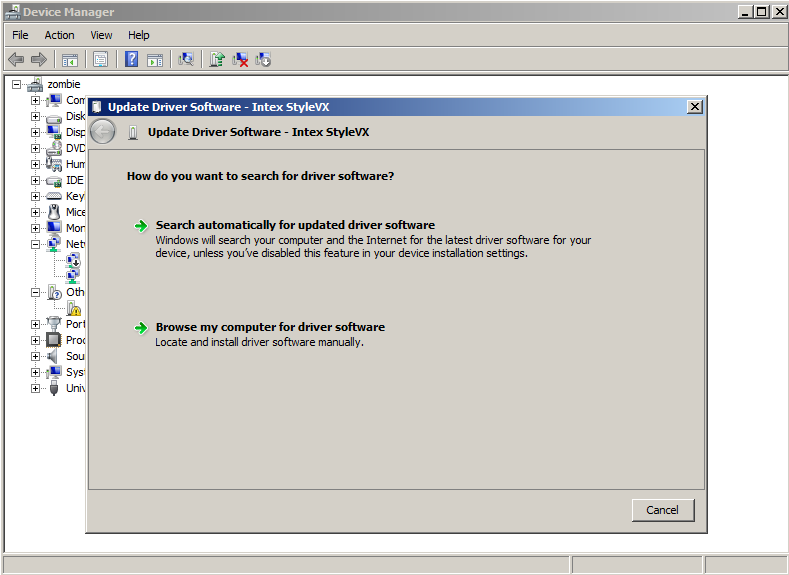Select the IDE controllers category icon
Image resolution: width=789 pixels, height=575 pixels.
pos(54,181)
